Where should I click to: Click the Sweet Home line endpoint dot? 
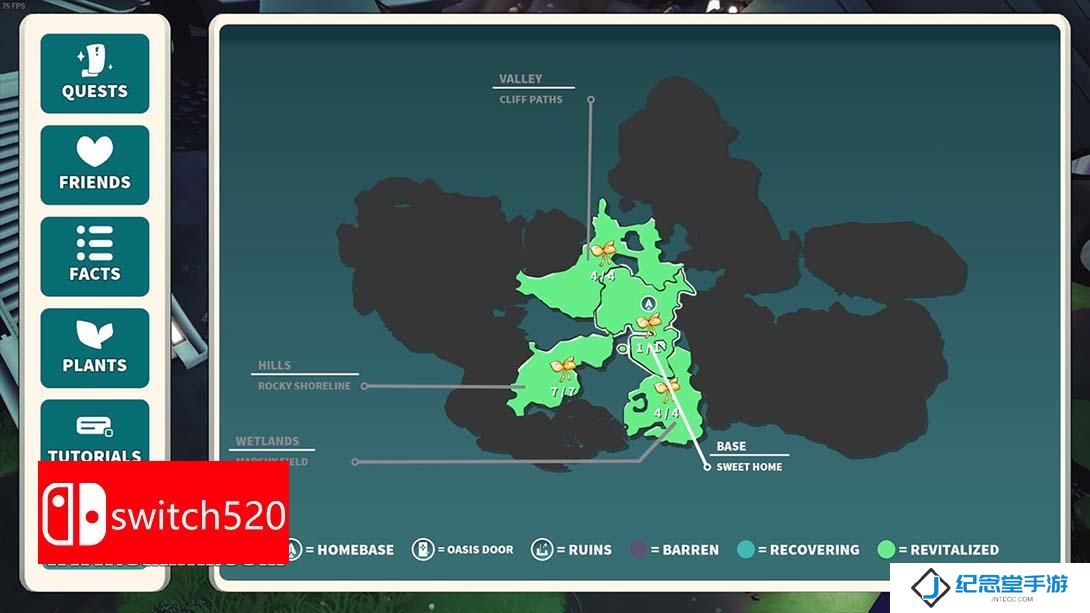tap(707, 467)
